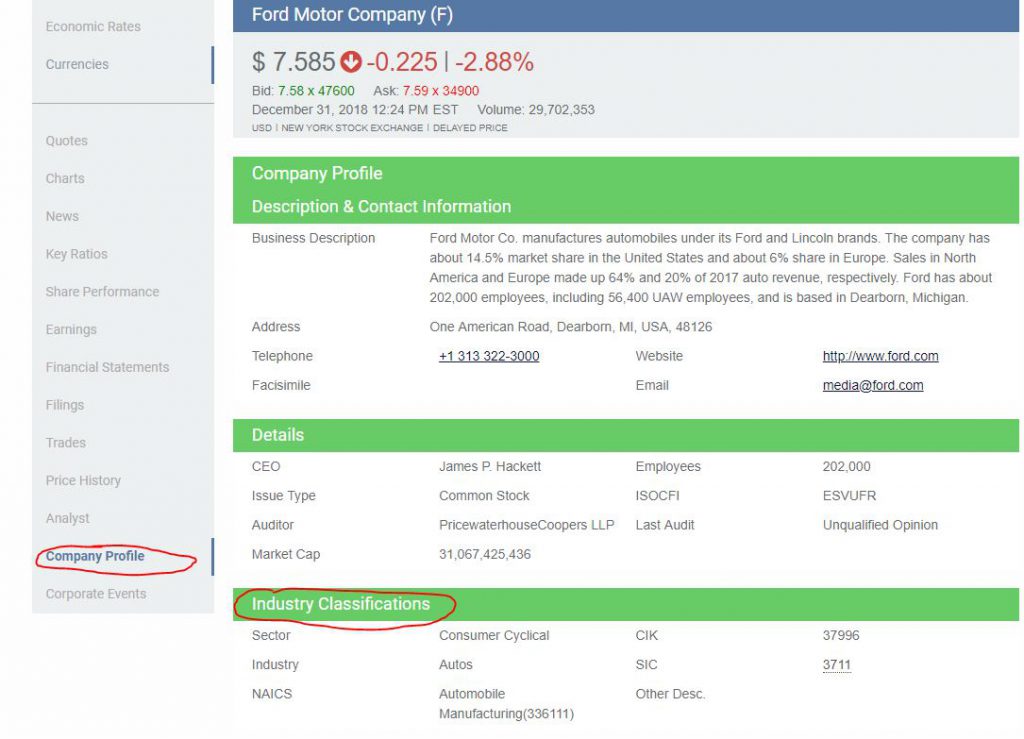View Price History page
1024x739 pixels.
(83, 481)
